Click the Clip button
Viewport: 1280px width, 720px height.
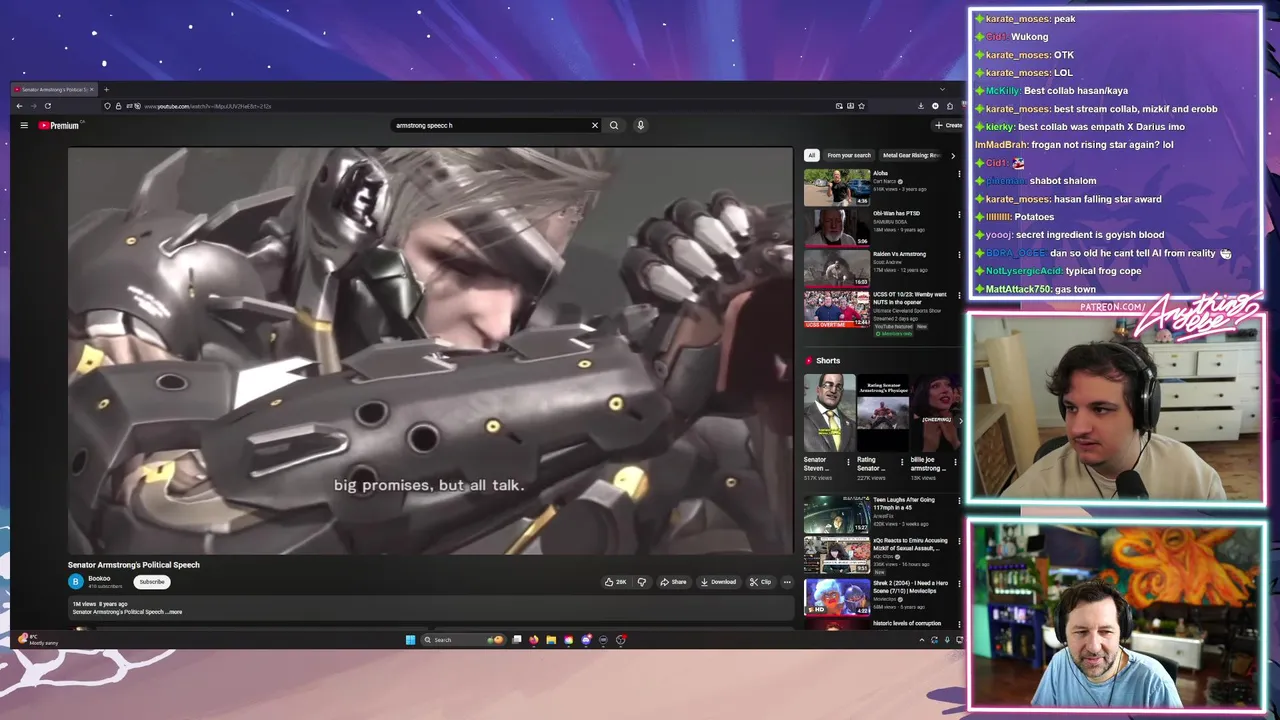760,582
